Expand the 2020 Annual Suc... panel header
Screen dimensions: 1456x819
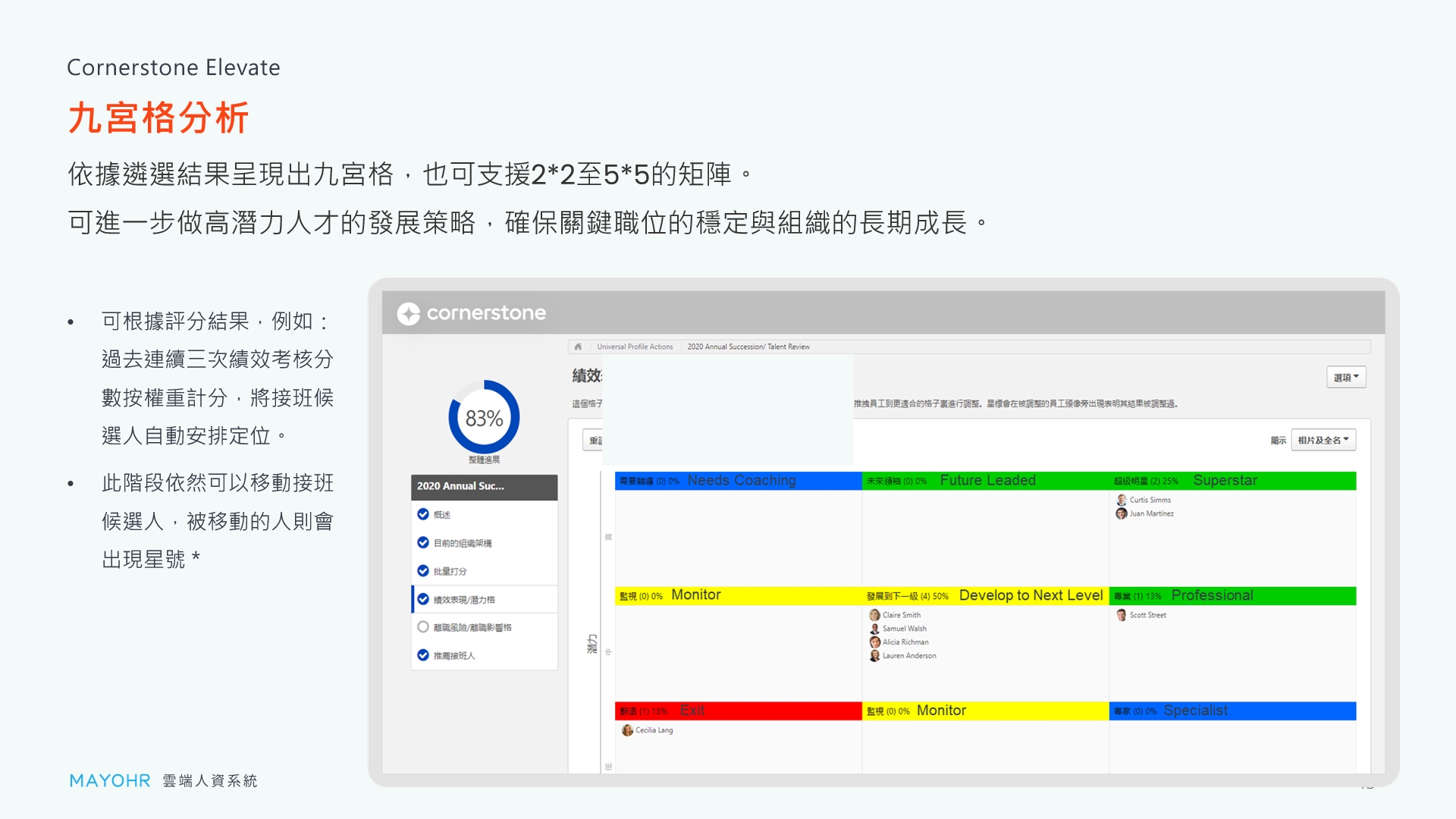[x=484, y=486]
